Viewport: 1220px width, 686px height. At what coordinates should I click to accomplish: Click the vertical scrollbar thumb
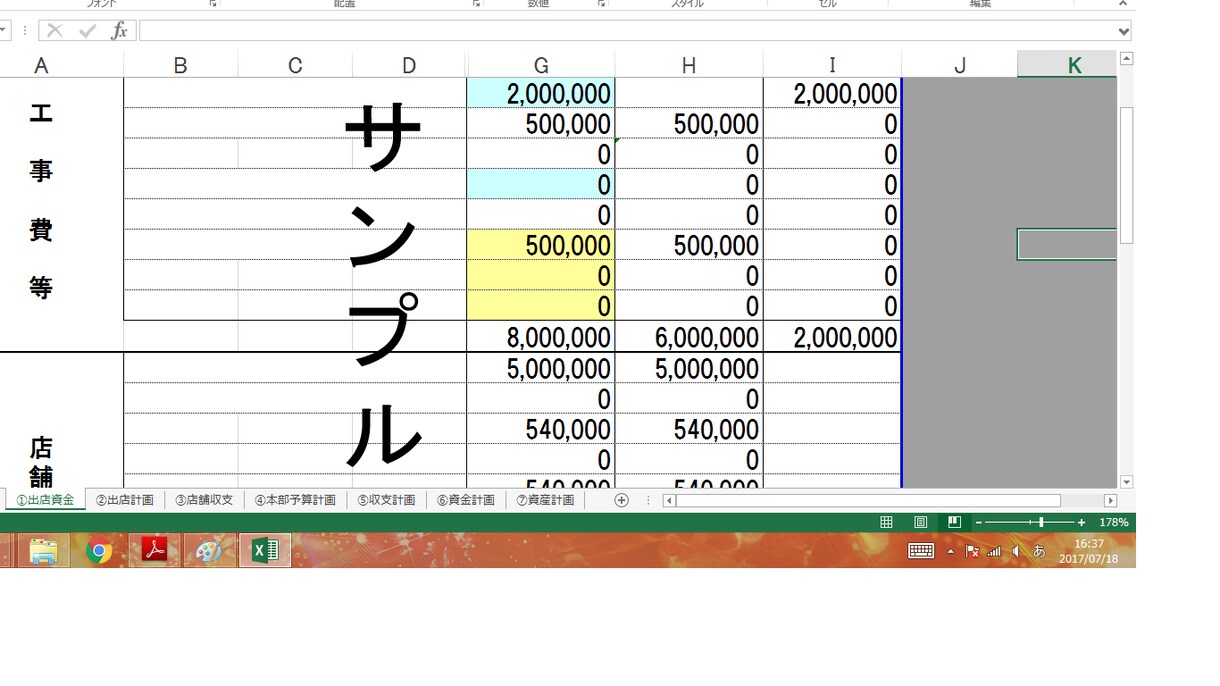(x=1127, y=175)
